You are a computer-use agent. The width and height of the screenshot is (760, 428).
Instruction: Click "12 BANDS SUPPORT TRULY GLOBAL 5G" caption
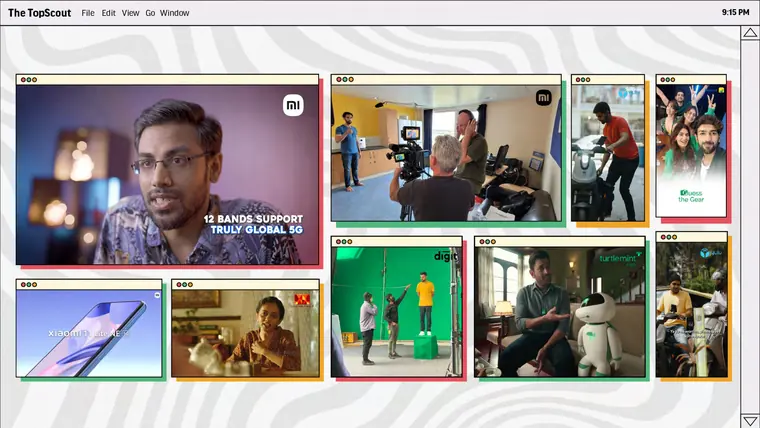[x=253, y=224]
